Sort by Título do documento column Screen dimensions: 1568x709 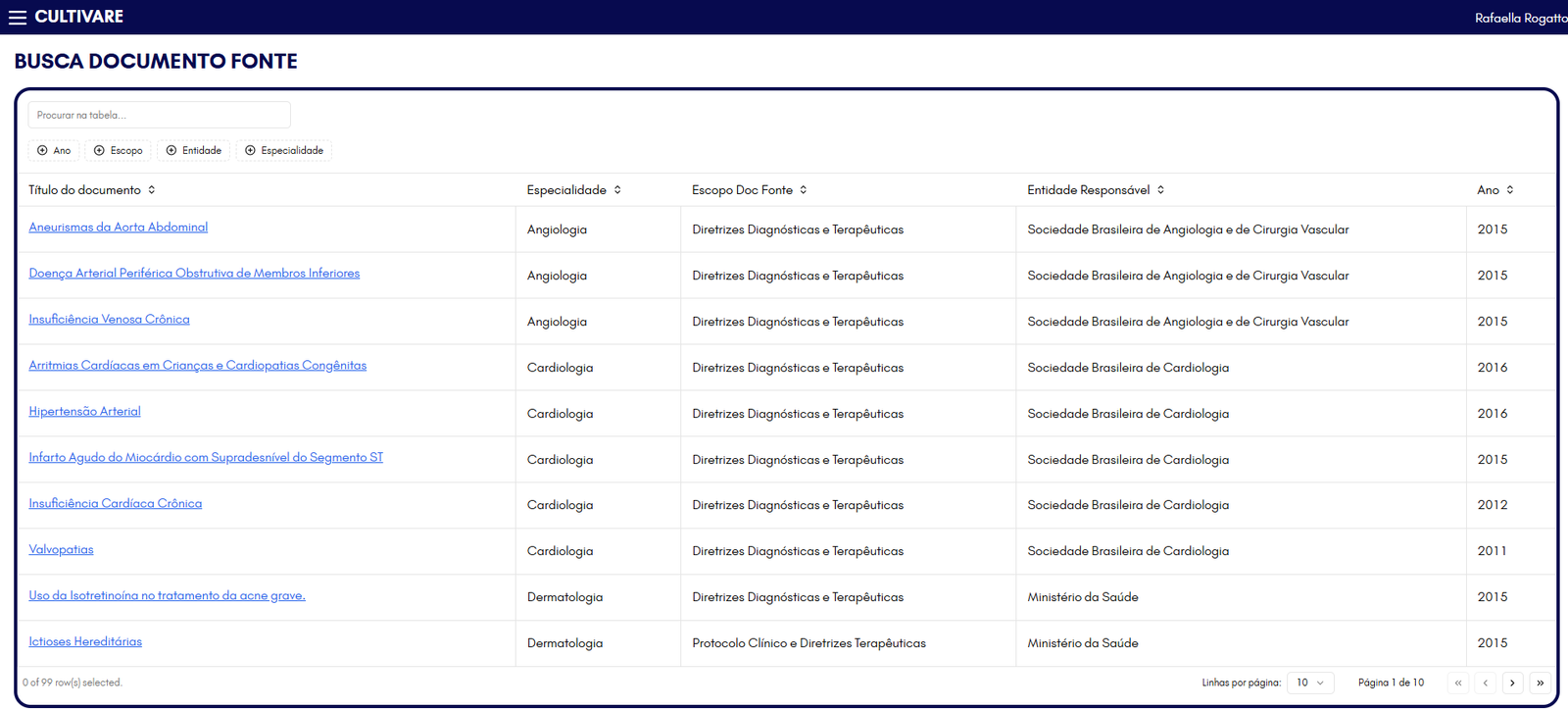pyautogui.click(x=92, y=190)
